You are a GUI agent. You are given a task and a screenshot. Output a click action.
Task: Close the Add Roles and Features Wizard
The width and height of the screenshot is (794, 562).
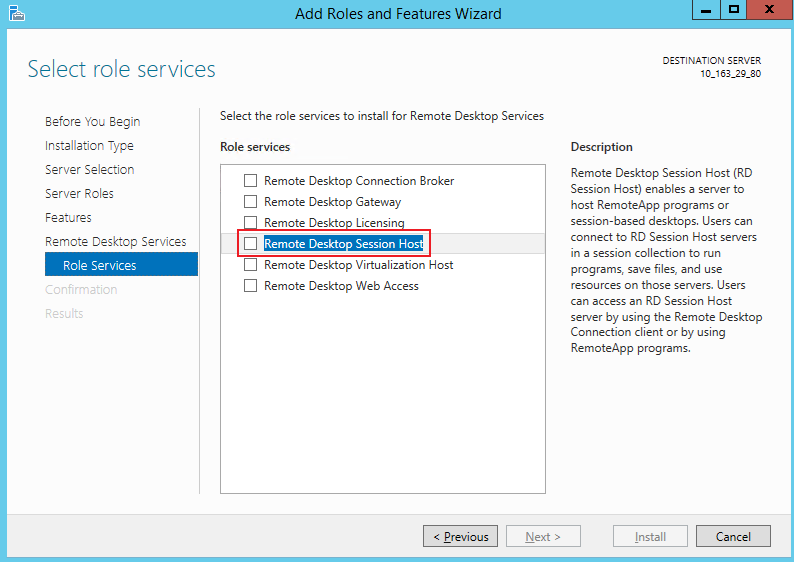coord(770,10)
